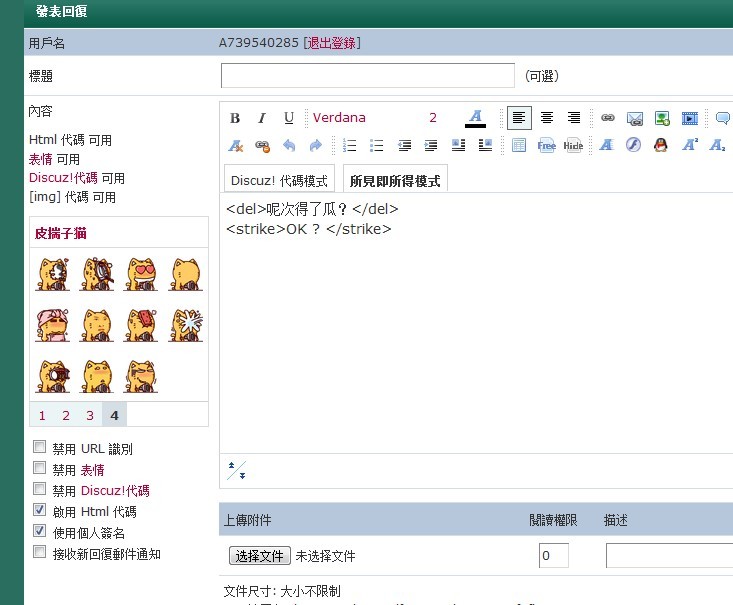Viewport: 733px width, 605px height.
Task: Increase the indent
Action: [431, 145]
